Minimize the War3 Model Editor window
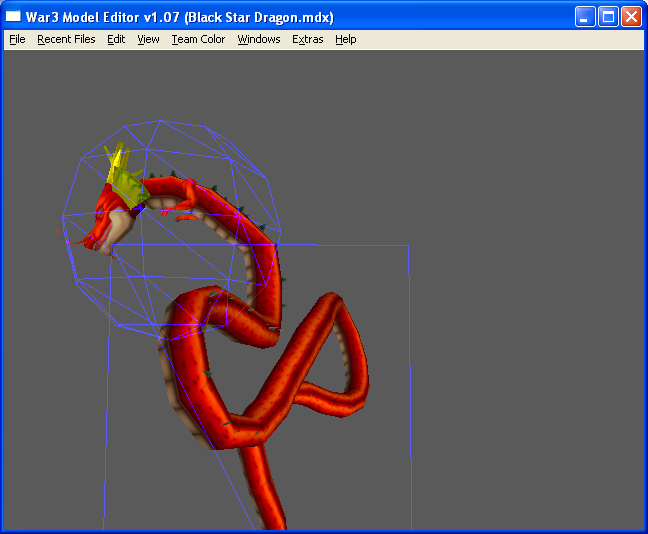Image resolution: width=648 pixels, height=534 pixels. coord(585,17)
